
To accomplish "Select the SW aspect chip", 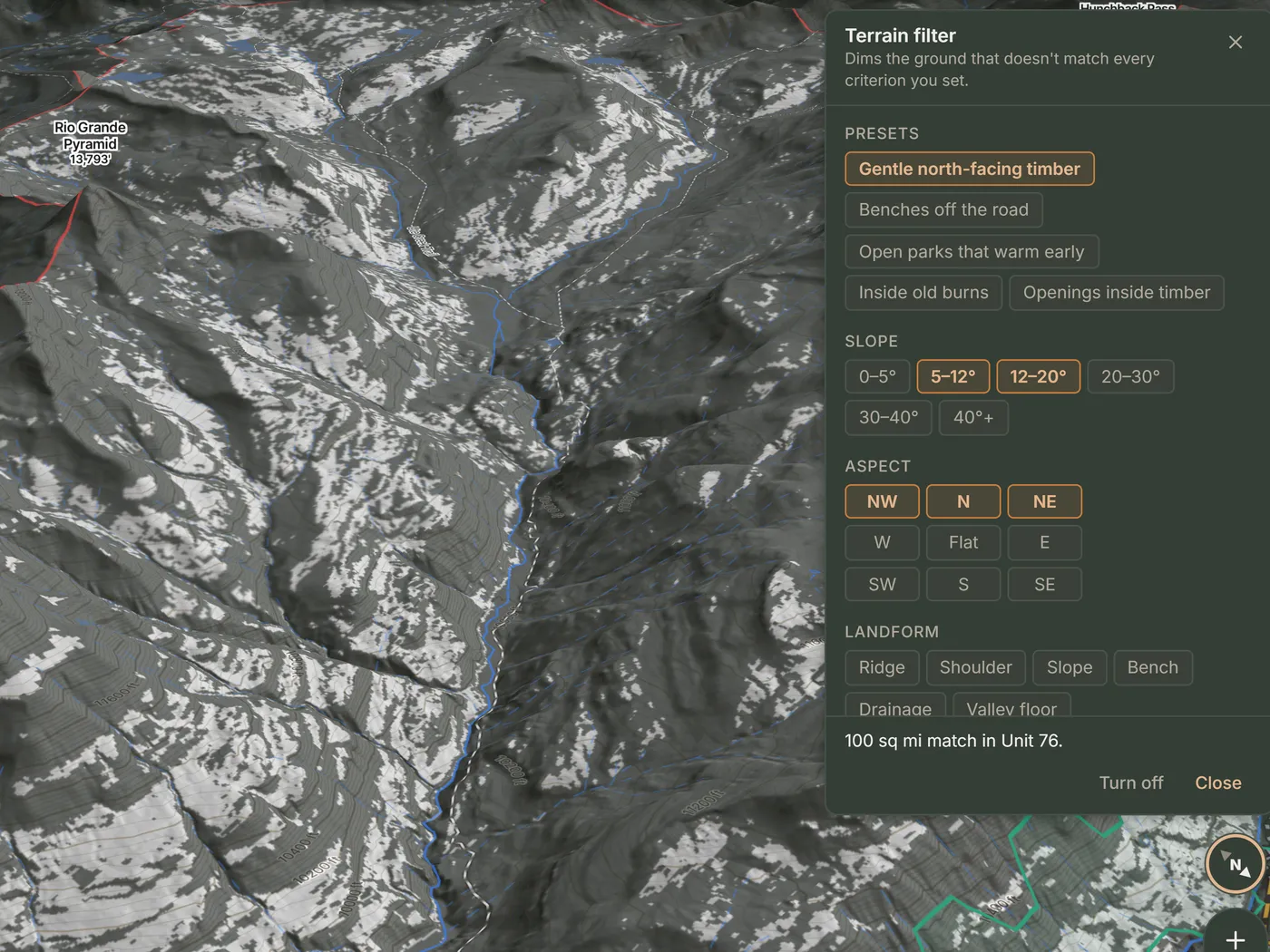I will tap(882, 584).
